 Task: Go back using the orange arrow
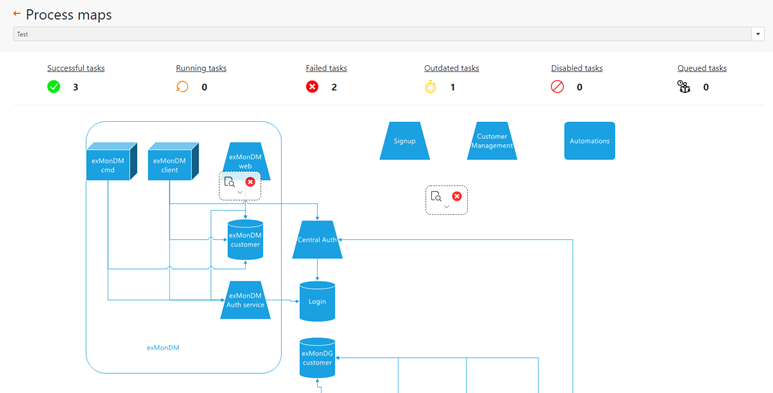click(17, 14)
